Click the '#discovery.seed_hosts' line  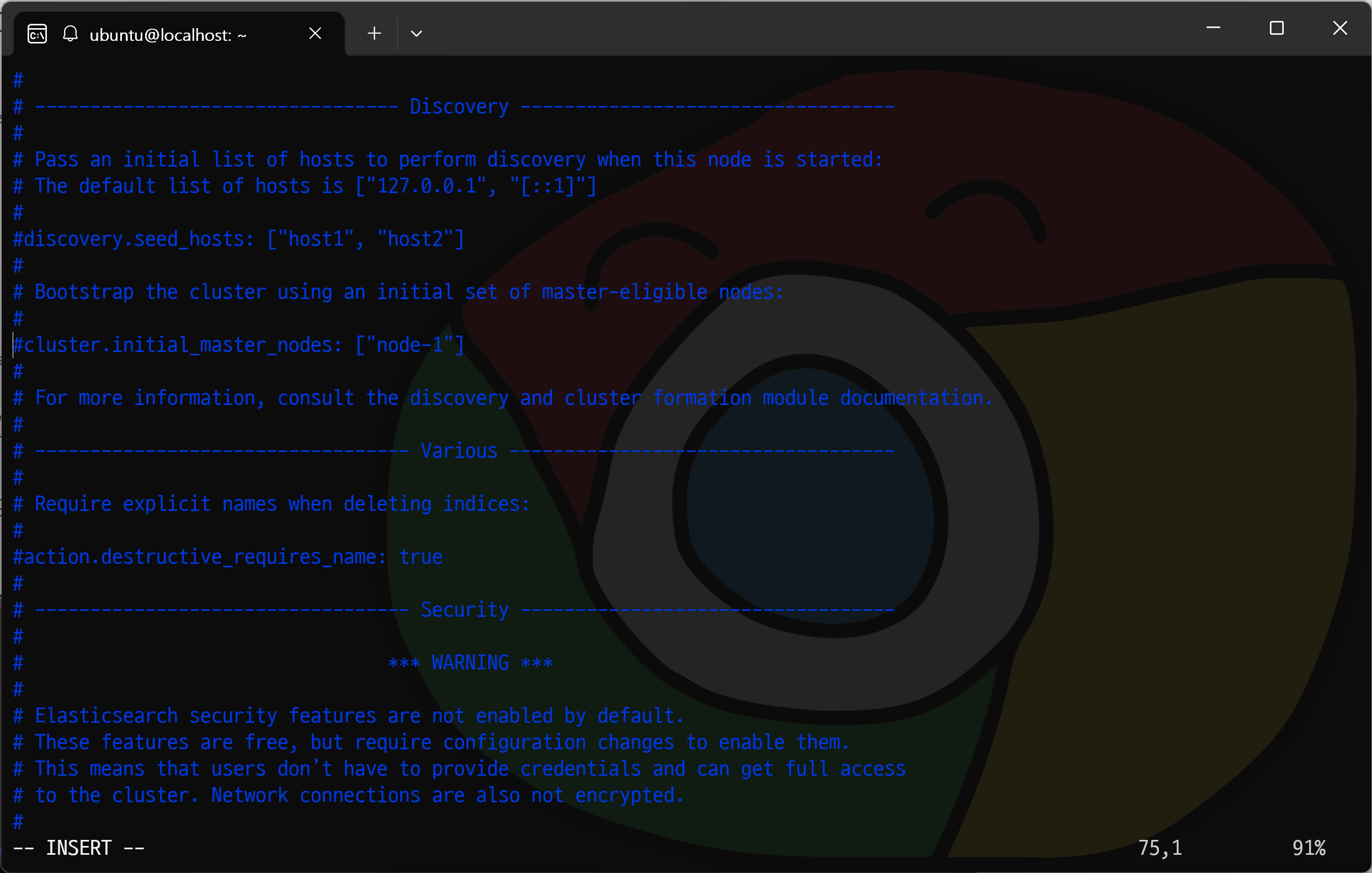239,239
